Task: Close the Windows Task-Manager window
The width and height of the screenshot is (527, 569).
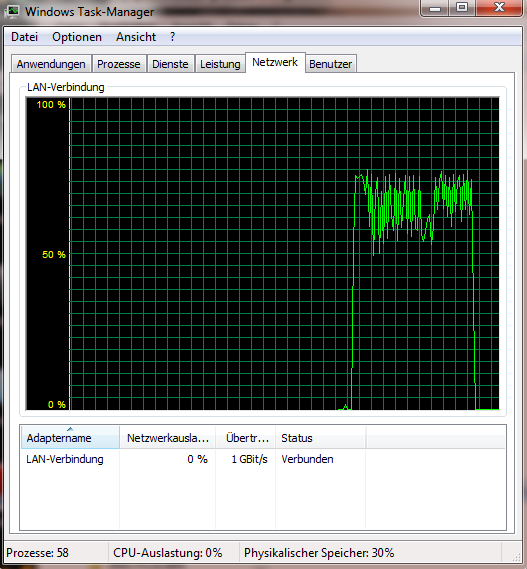Action: 499,8
